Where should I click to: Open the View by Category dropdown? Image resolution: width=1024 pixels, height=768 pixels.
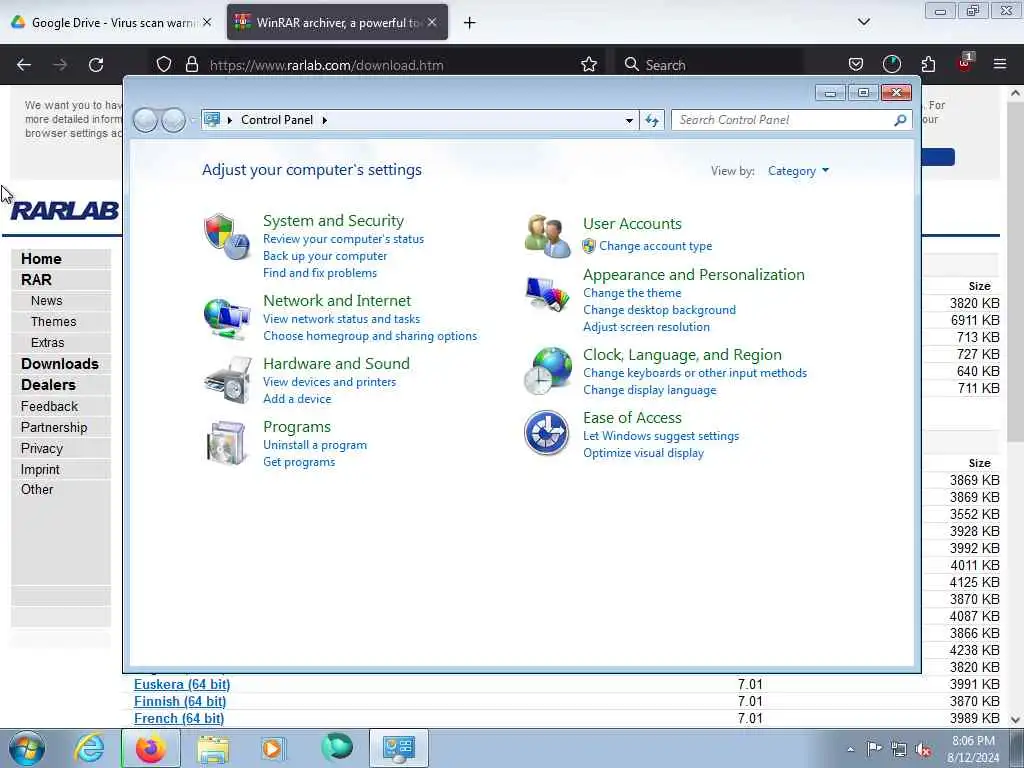(798, 171)
